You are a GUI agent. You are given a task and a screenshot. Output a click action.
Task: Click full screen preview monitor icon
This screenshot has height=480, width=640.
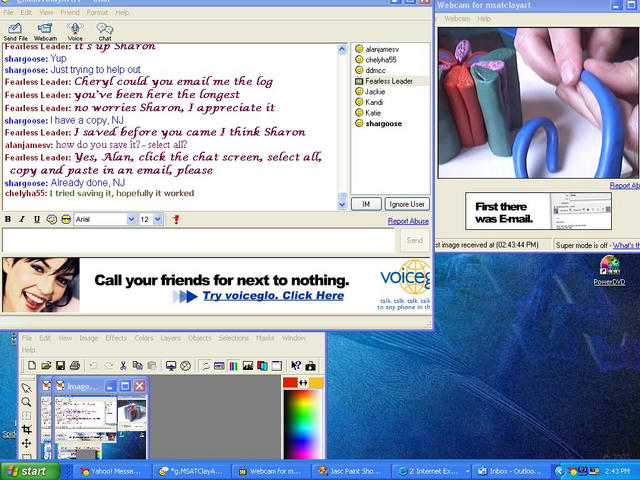[171, 366]
